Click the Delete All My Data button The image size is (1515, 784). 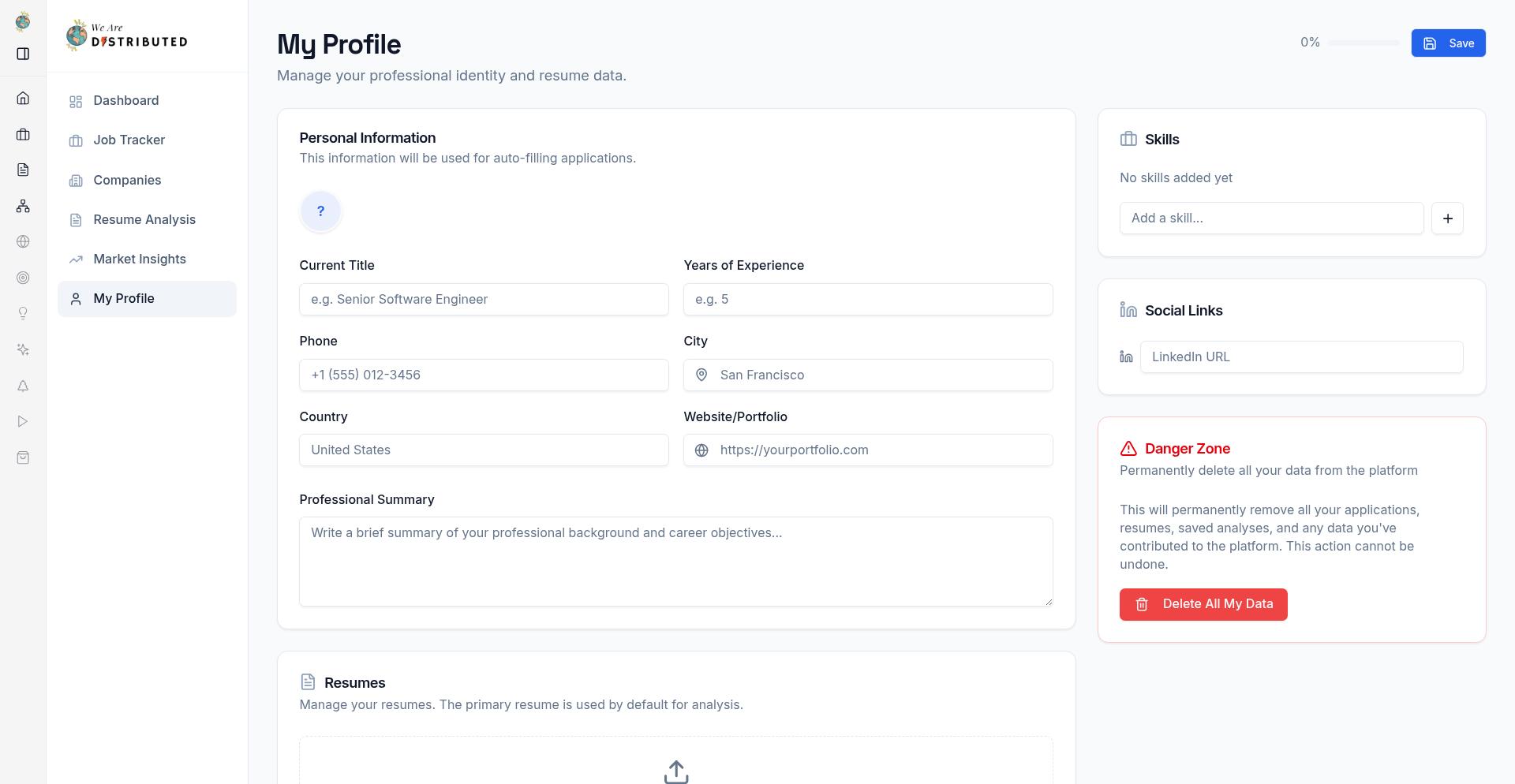tap(1203, 604)
